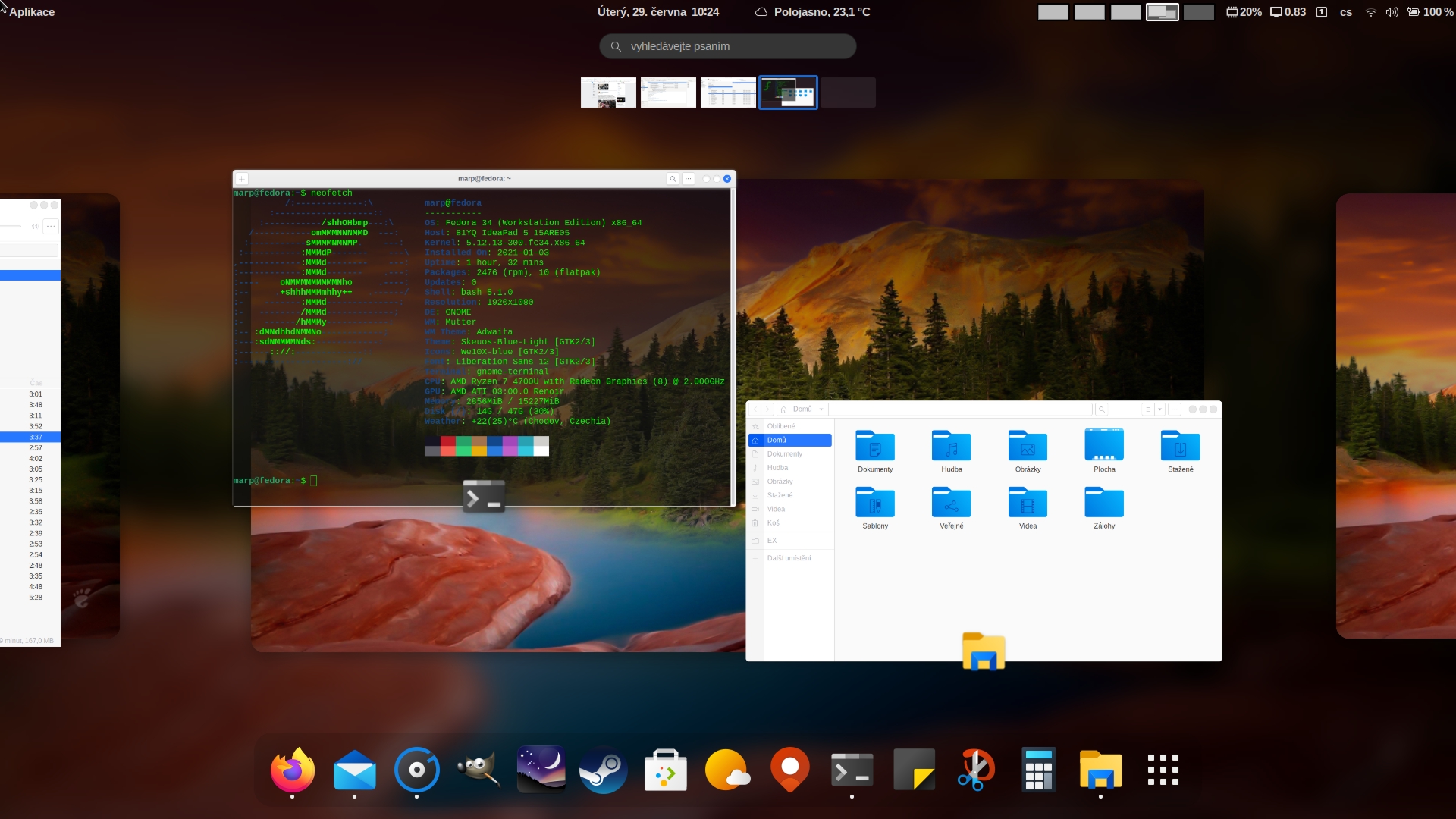Toggle list view button in Files
The height and width of the screenshot is (819, 1456).
click(1148, 409)
